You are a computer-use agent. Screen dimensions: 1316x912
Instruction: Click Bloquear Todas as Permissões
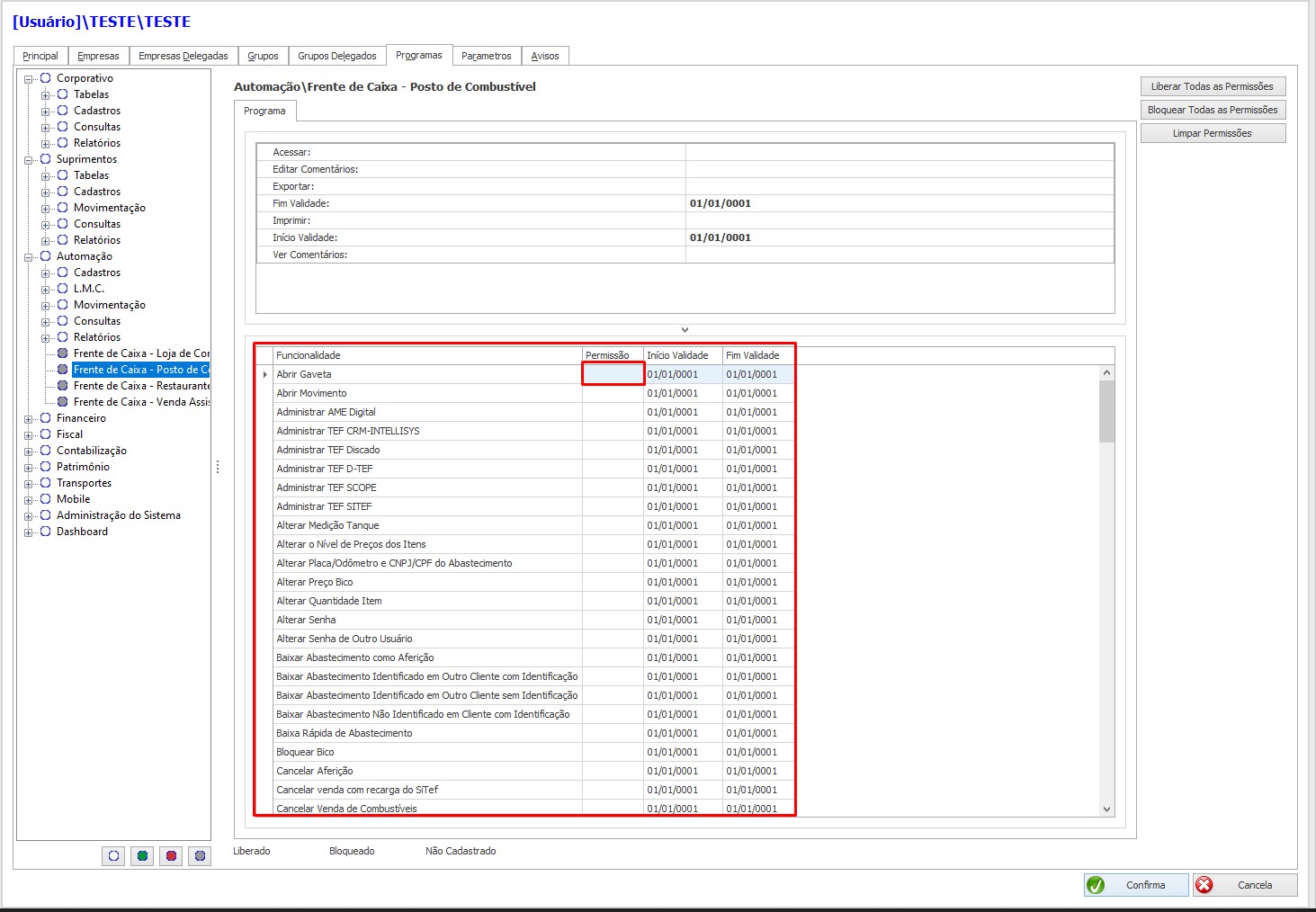click(1213, 110)
